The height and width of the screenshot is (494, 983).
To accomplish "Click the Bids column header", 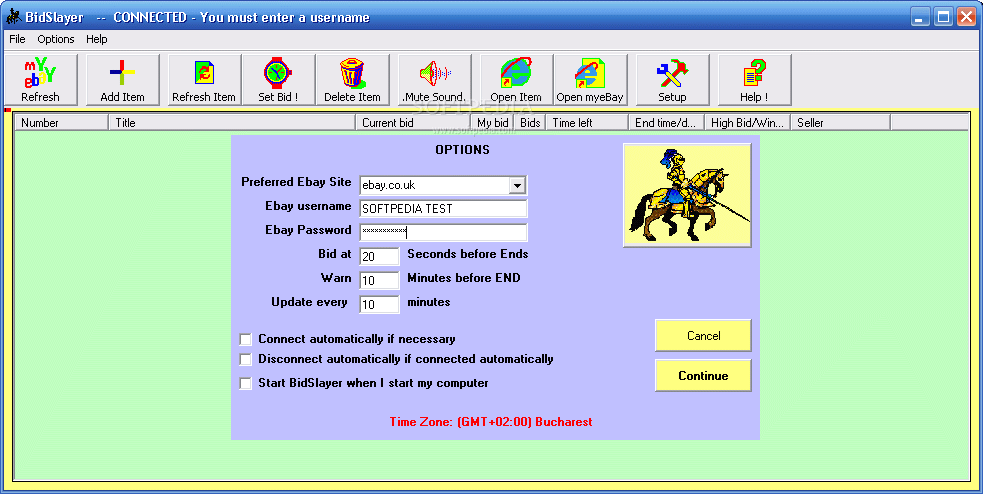I will (x=530, y=123).
